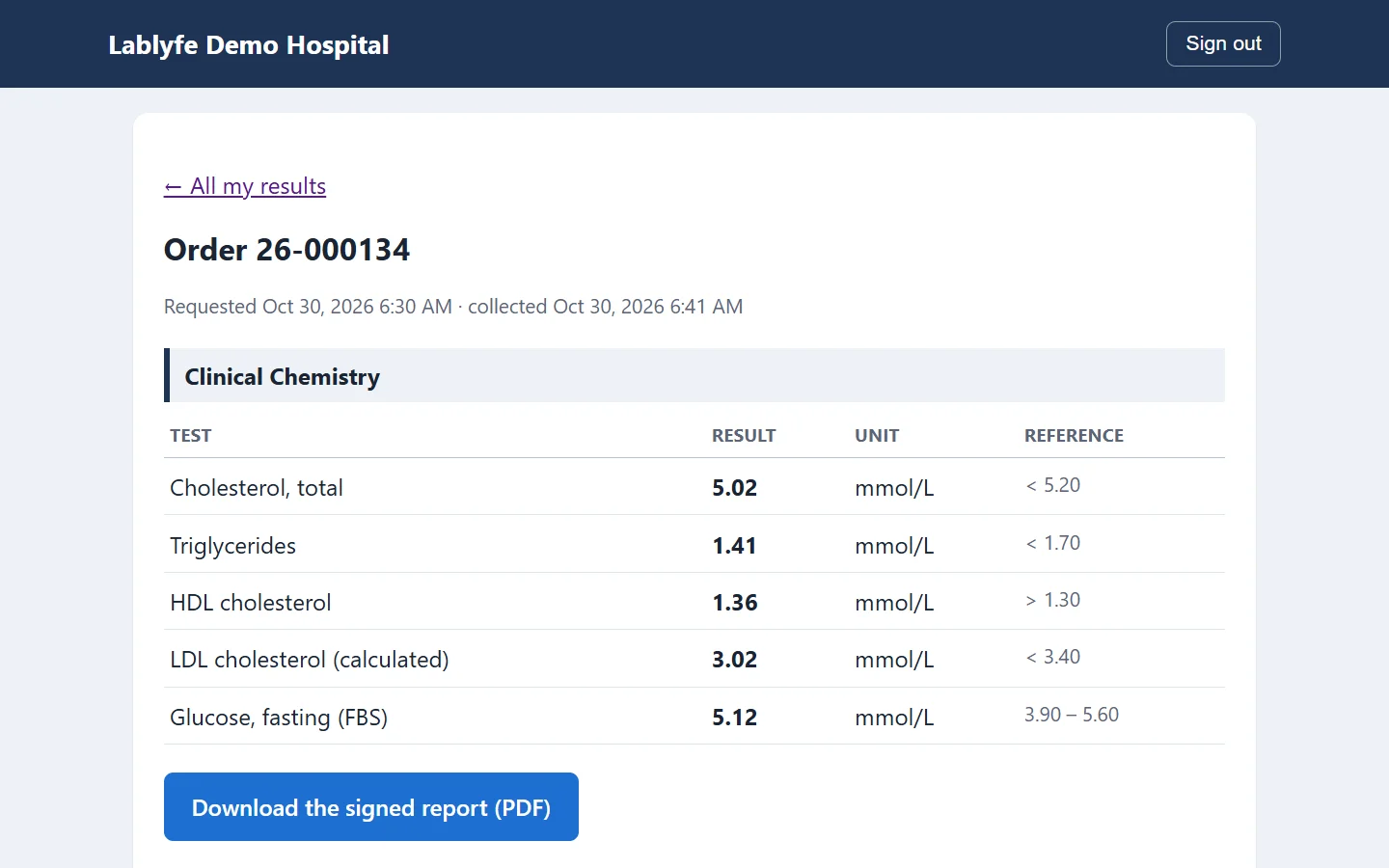The width and height of the screenshot is (1389, 868).
Task: Select the Cholesterol, total test name
Action: tap(257, 488)
